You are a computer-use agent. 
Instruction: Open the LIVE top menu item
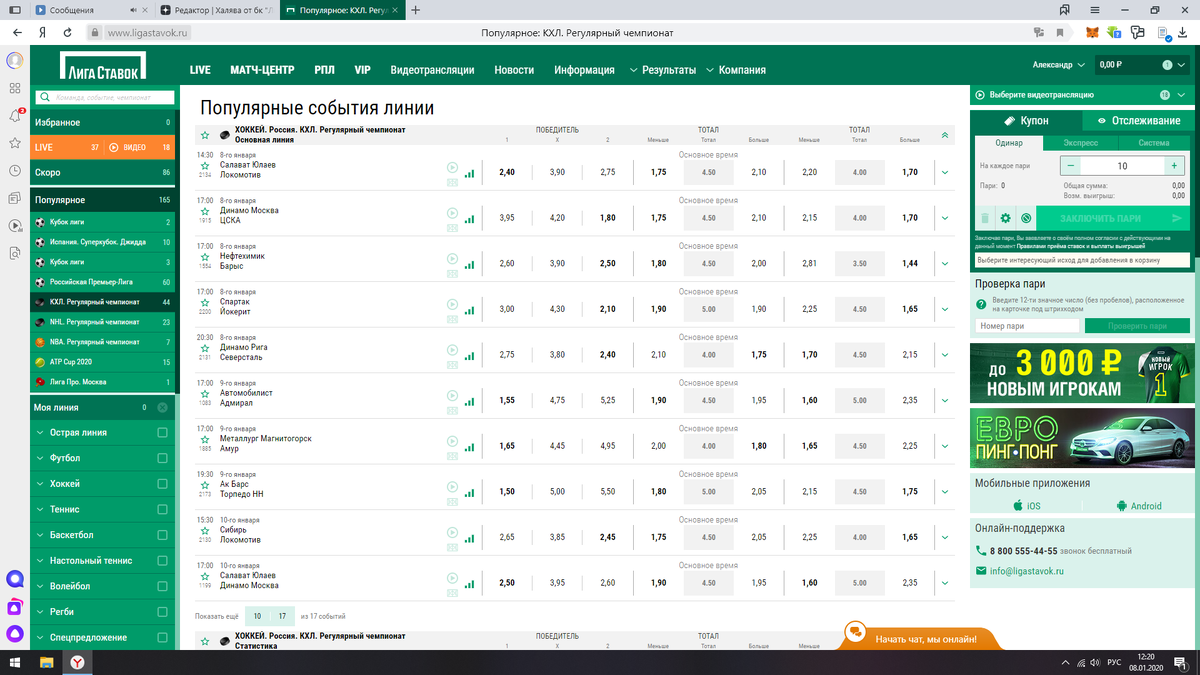pyautogui.click(x=200, y=70)
